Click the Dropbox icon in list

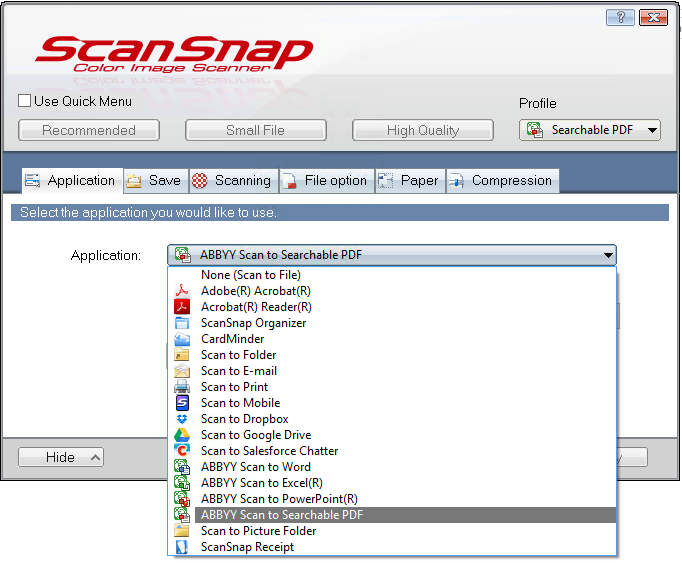182,419
